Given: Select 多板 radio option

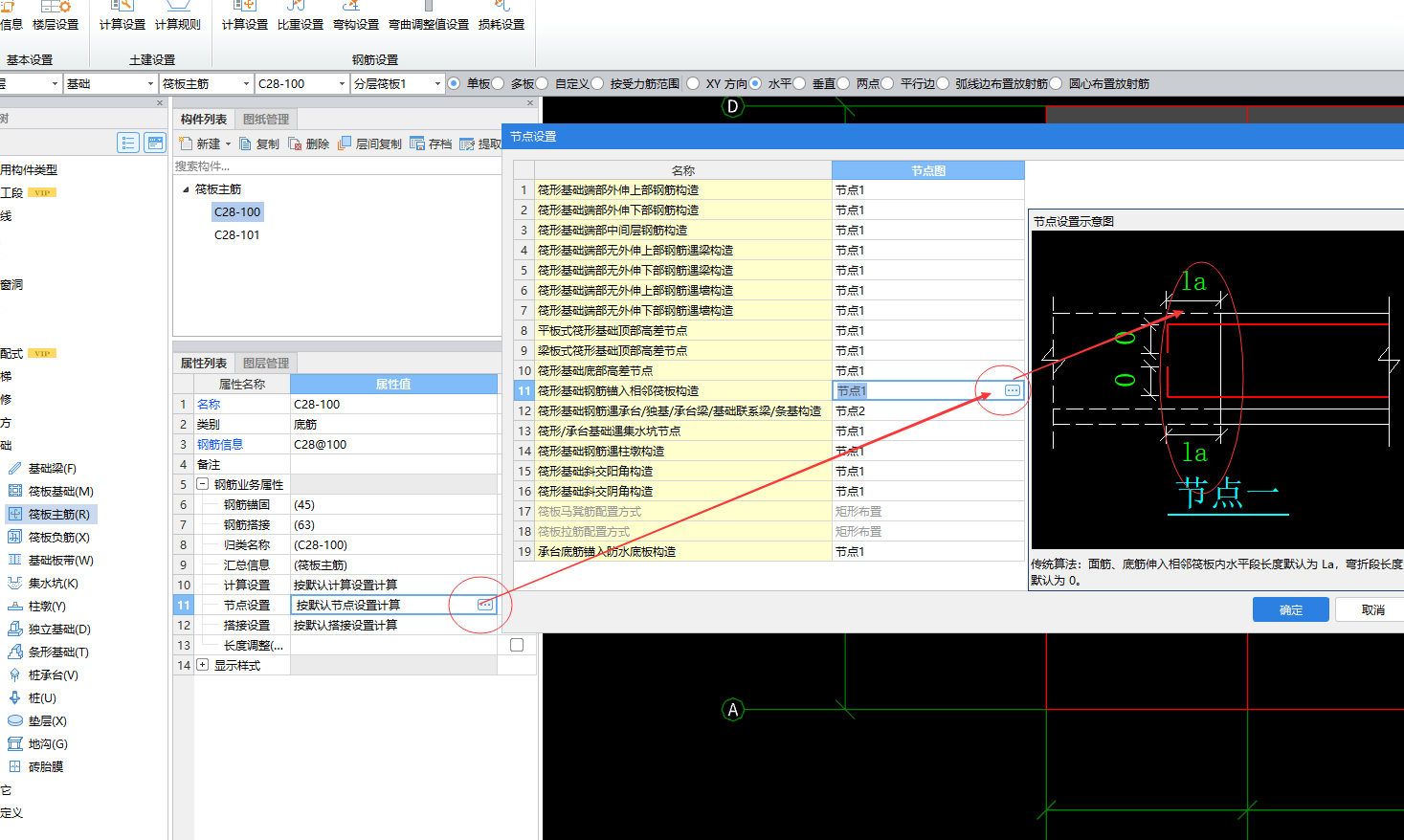Looking at the screenshot, I should coord(498,83).
